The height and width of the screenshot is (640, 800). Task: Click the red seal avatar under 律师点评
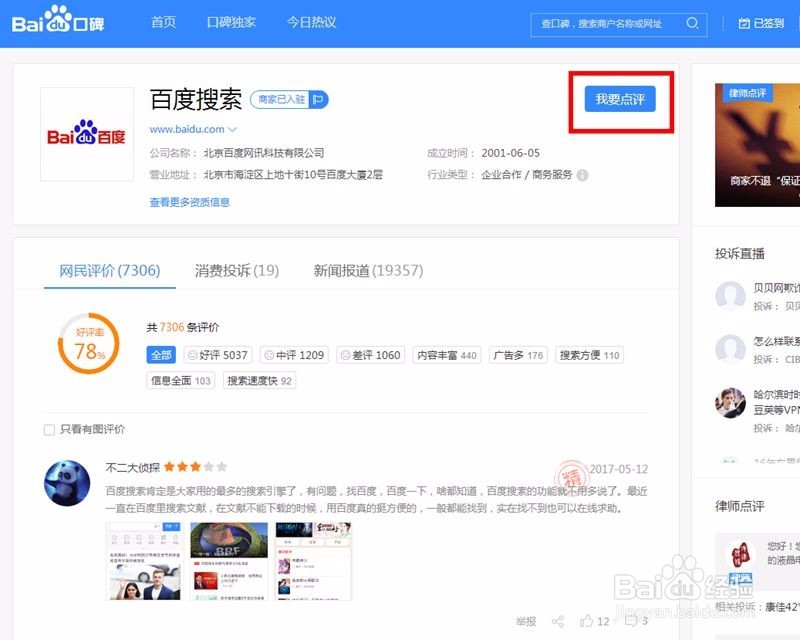pos(740,555)
